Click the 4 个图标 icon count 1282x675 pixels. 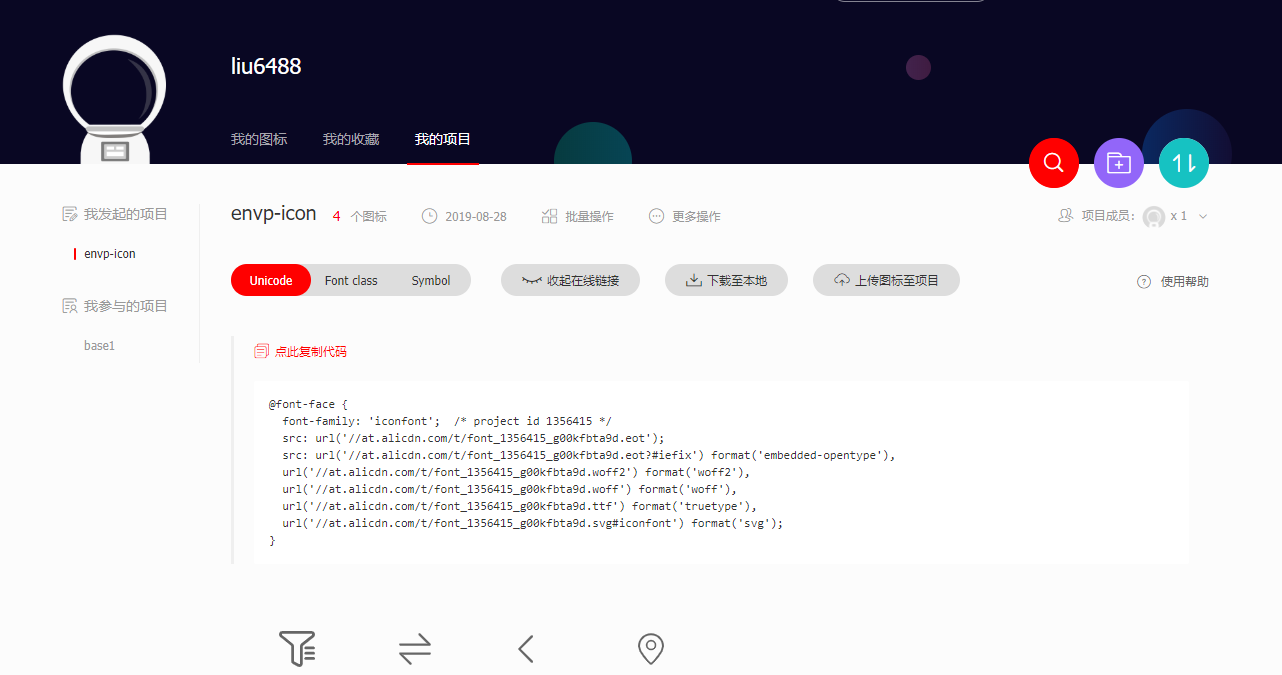[360, 216]
